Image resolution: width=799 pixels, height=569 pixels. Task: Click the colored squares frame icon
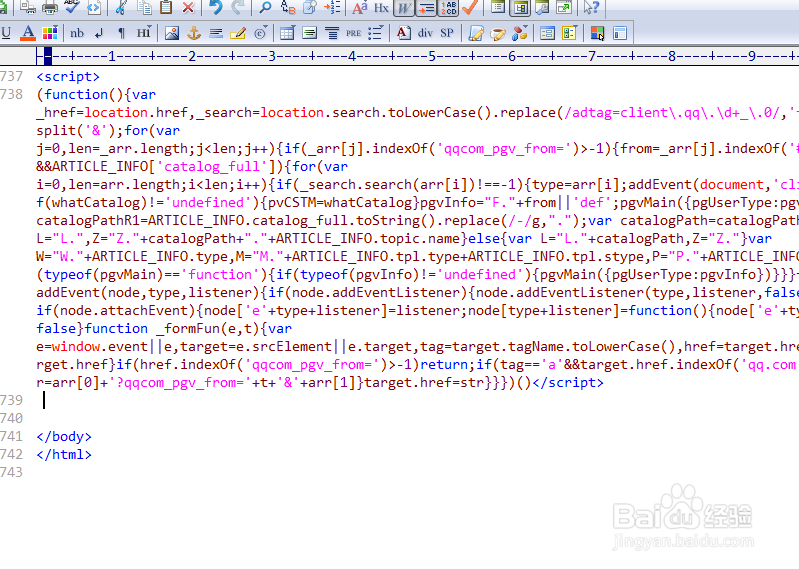(x=597, y=33)
